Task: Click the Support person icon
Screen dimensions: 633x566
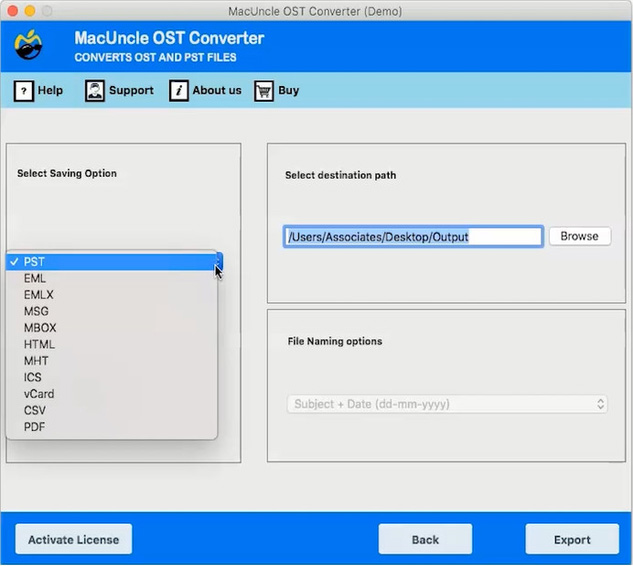Action: [x=95, y=90]
